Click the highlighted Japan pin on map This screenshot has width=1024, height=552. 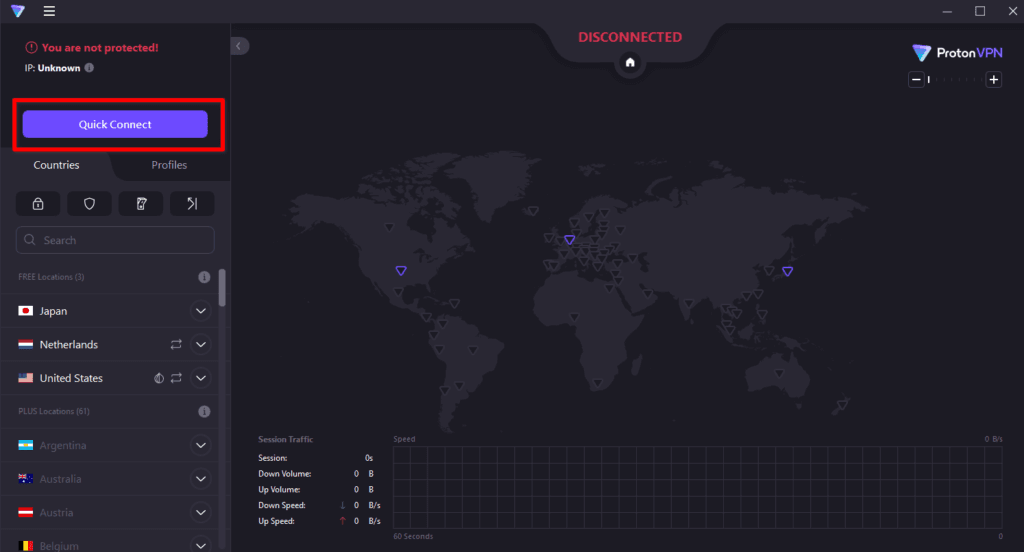point(788,271)
